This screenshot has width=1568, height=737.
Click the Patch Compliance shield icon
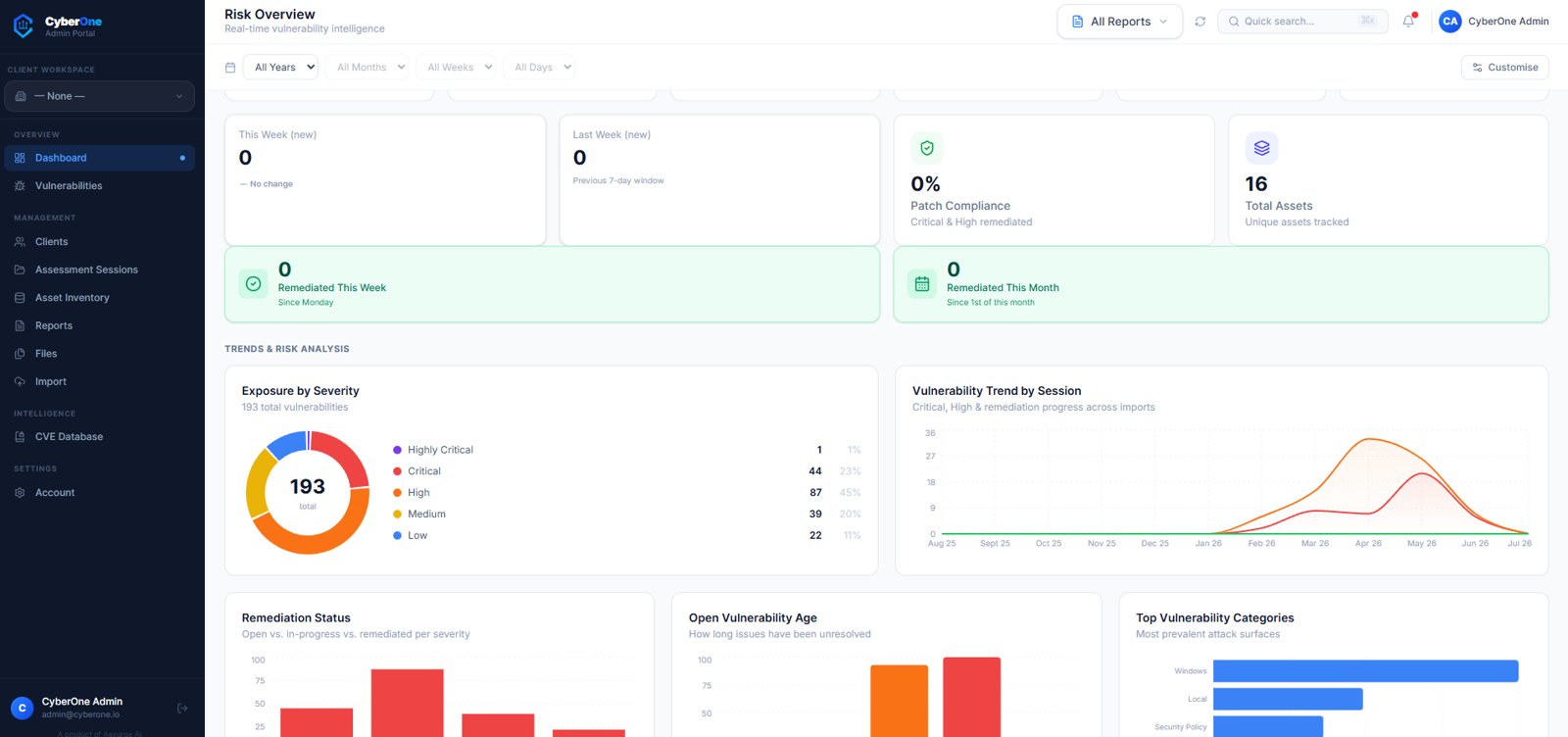pyautogui.click(x=927, y=148)
